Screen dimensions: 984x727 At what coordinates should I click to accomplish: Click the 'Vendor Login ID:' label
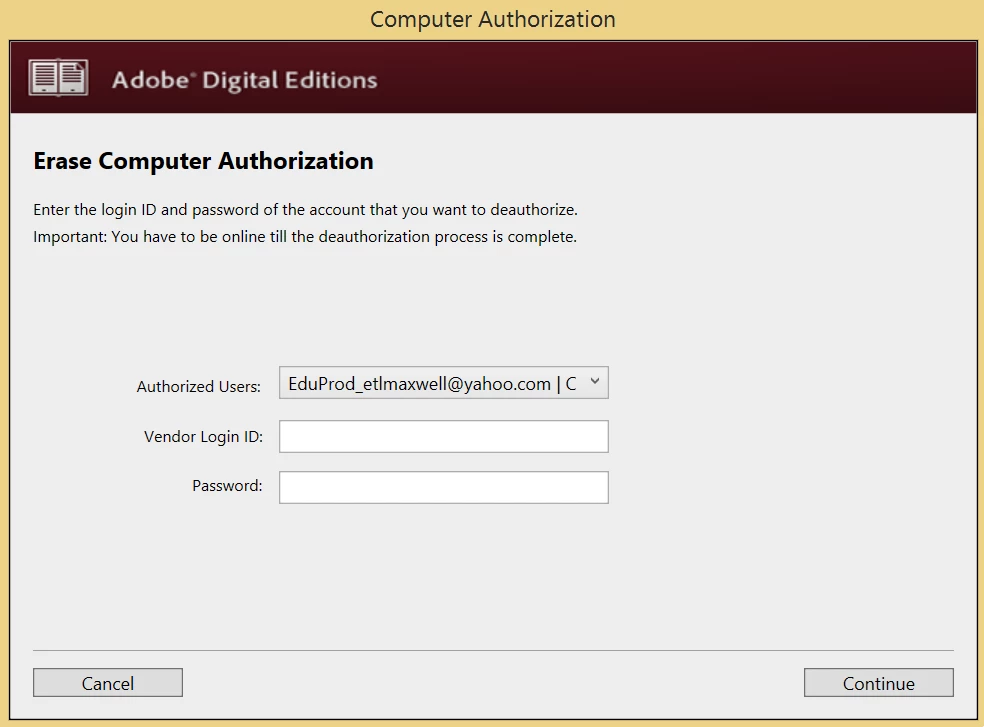(x=203, y=437)
